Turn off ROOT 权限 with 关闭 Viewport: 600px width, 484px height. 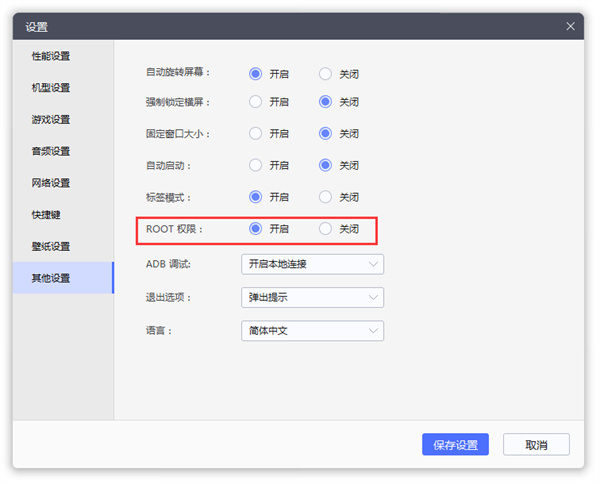(325, 229)
